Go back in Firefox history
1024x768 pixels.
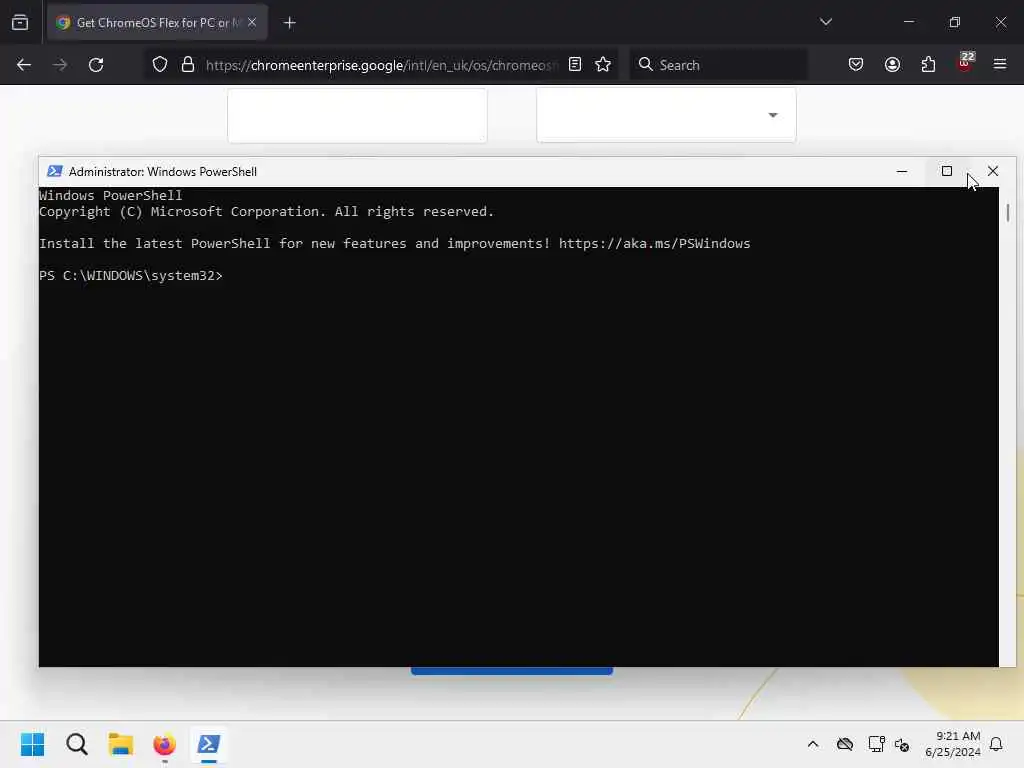pyautogui.click(x=24, y=65)
